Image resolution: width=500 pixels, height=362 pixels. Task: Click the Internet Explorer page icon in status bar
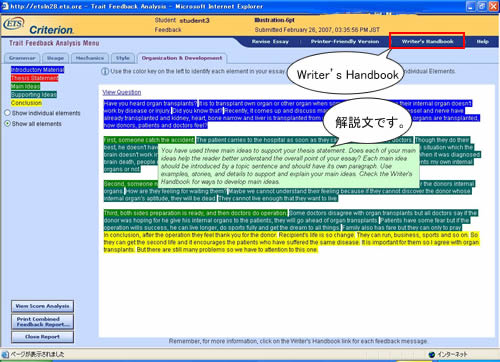[x=5, y=354]
